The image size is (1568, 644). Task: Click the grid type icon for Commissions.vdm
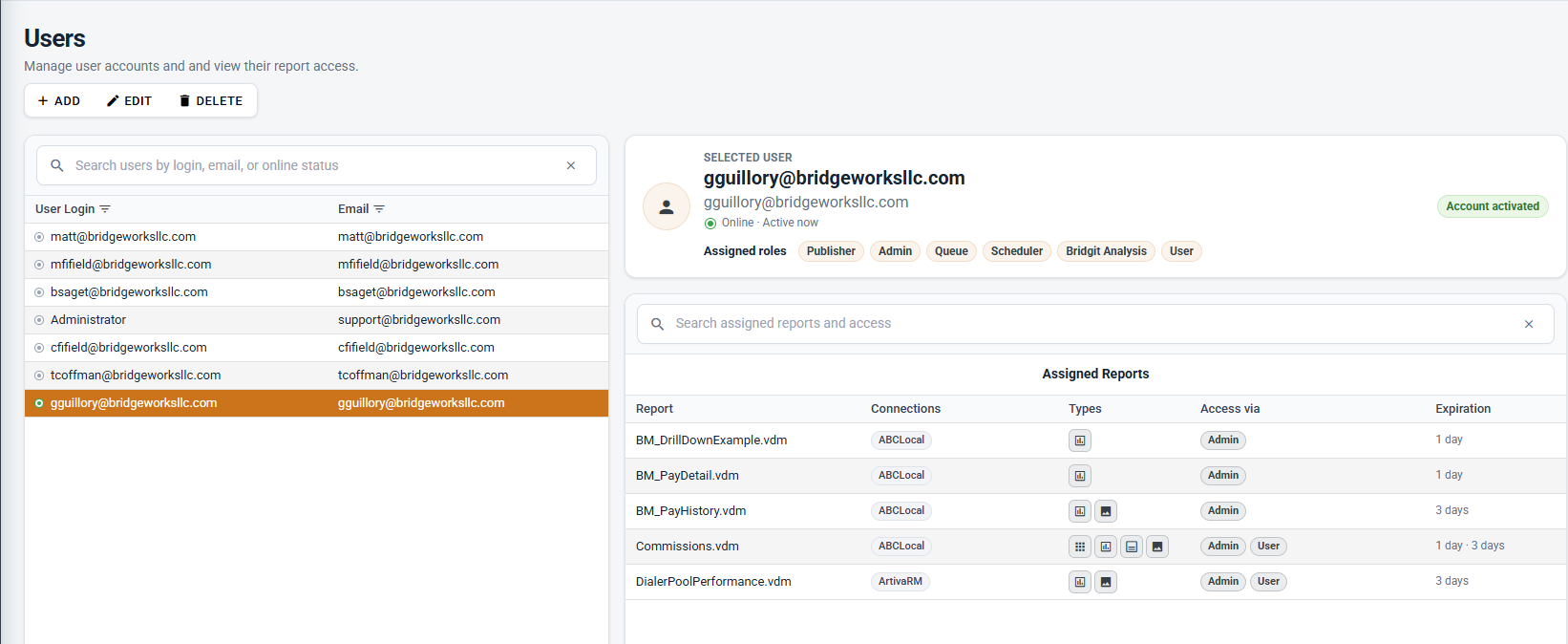point(1080,547)
